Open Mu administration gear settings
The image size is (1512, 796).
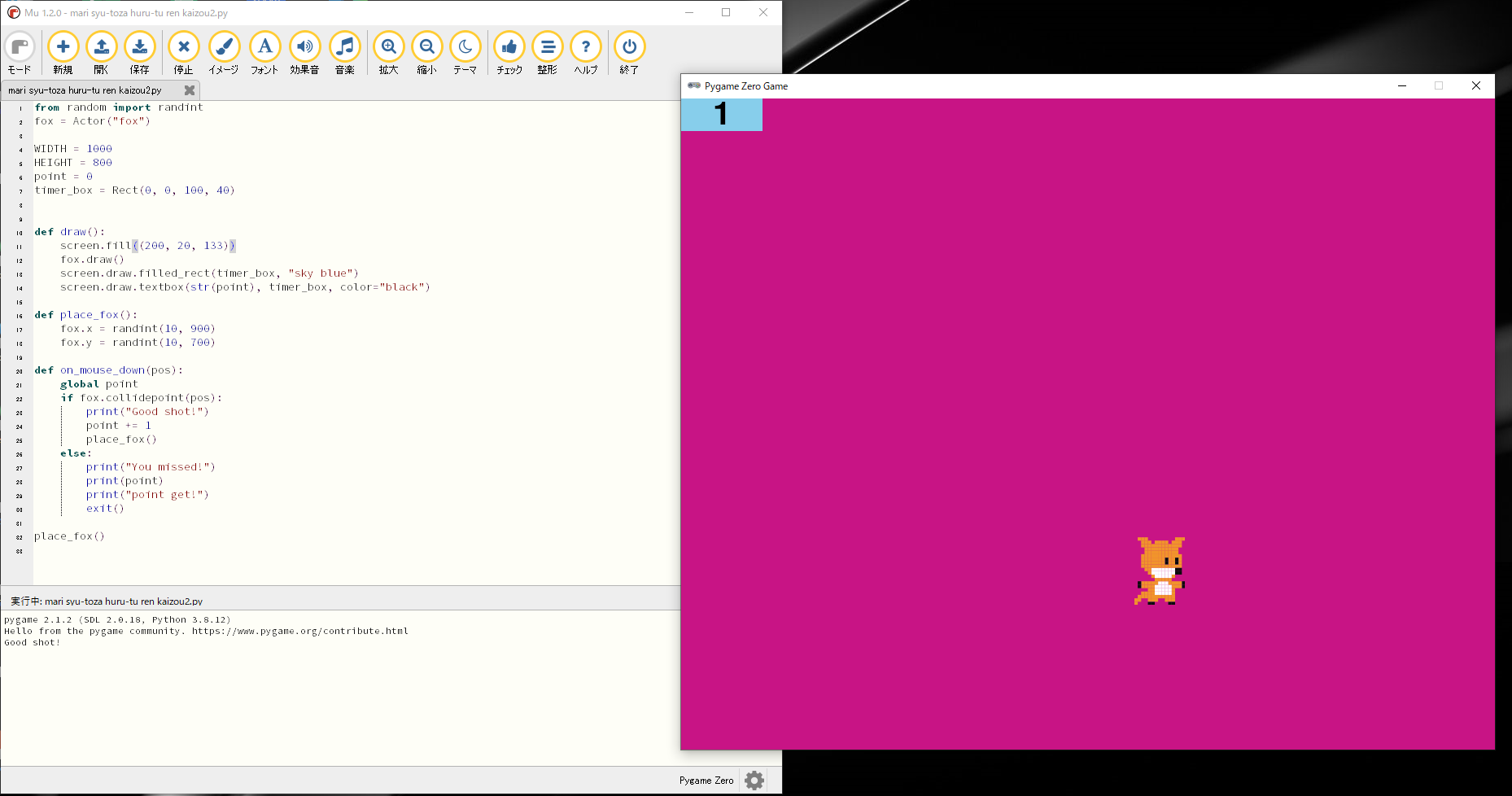click(754, 781)
